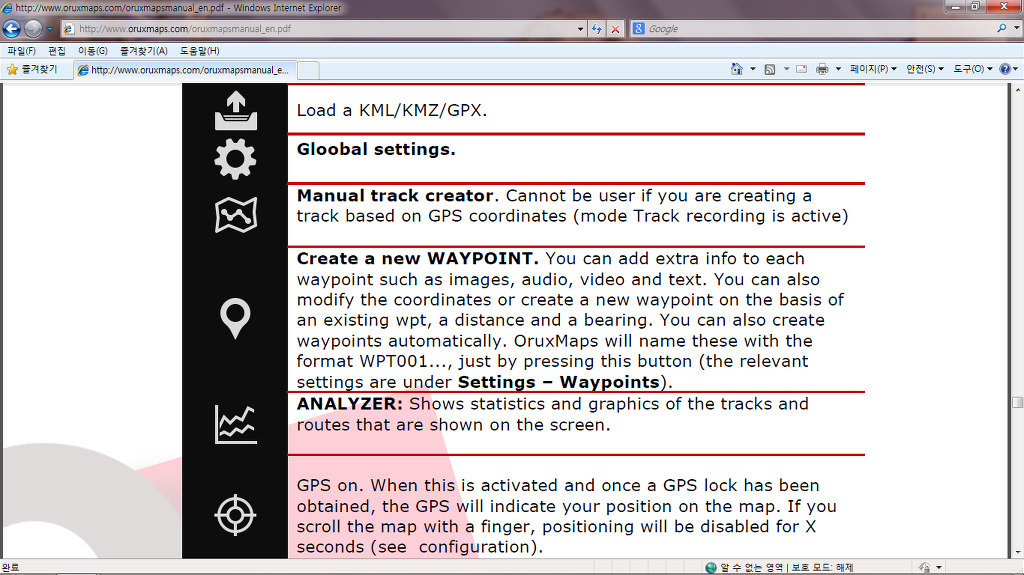Image resolution: width=1024 pixels, height=575 pixels.
Task: Open the 편집 menu
Action: point(57,50)
